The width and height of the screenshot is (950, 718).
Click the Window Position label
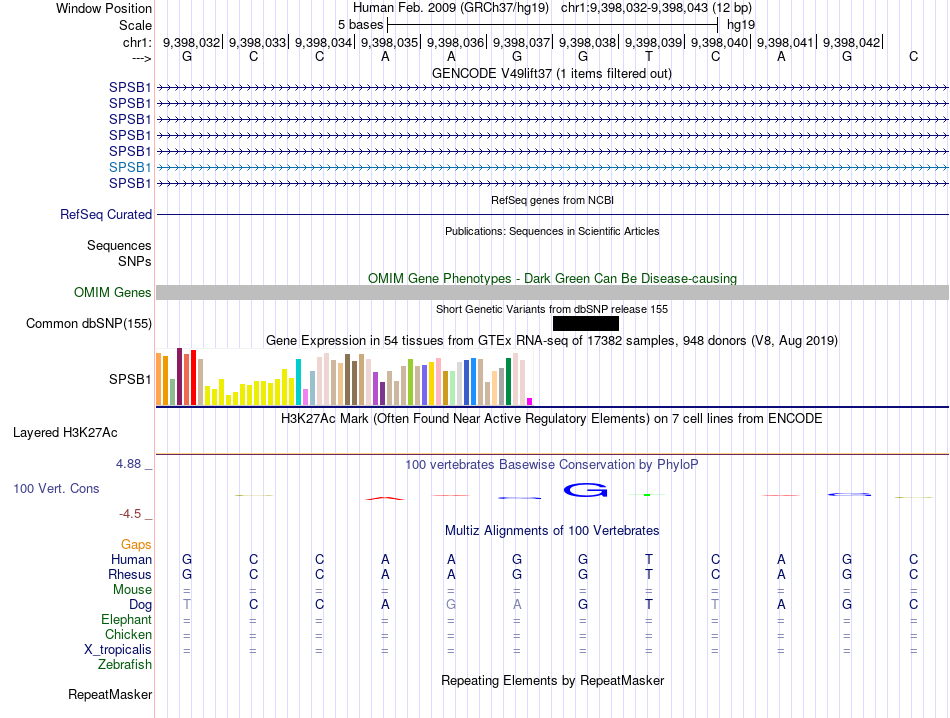104,8
